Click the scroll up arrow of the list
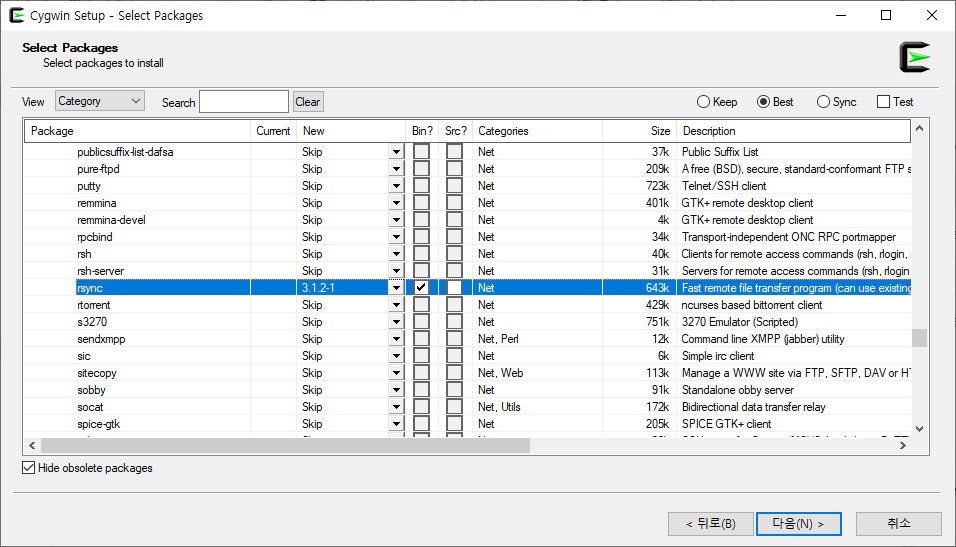The image size is (956, 547). point(919,128)
